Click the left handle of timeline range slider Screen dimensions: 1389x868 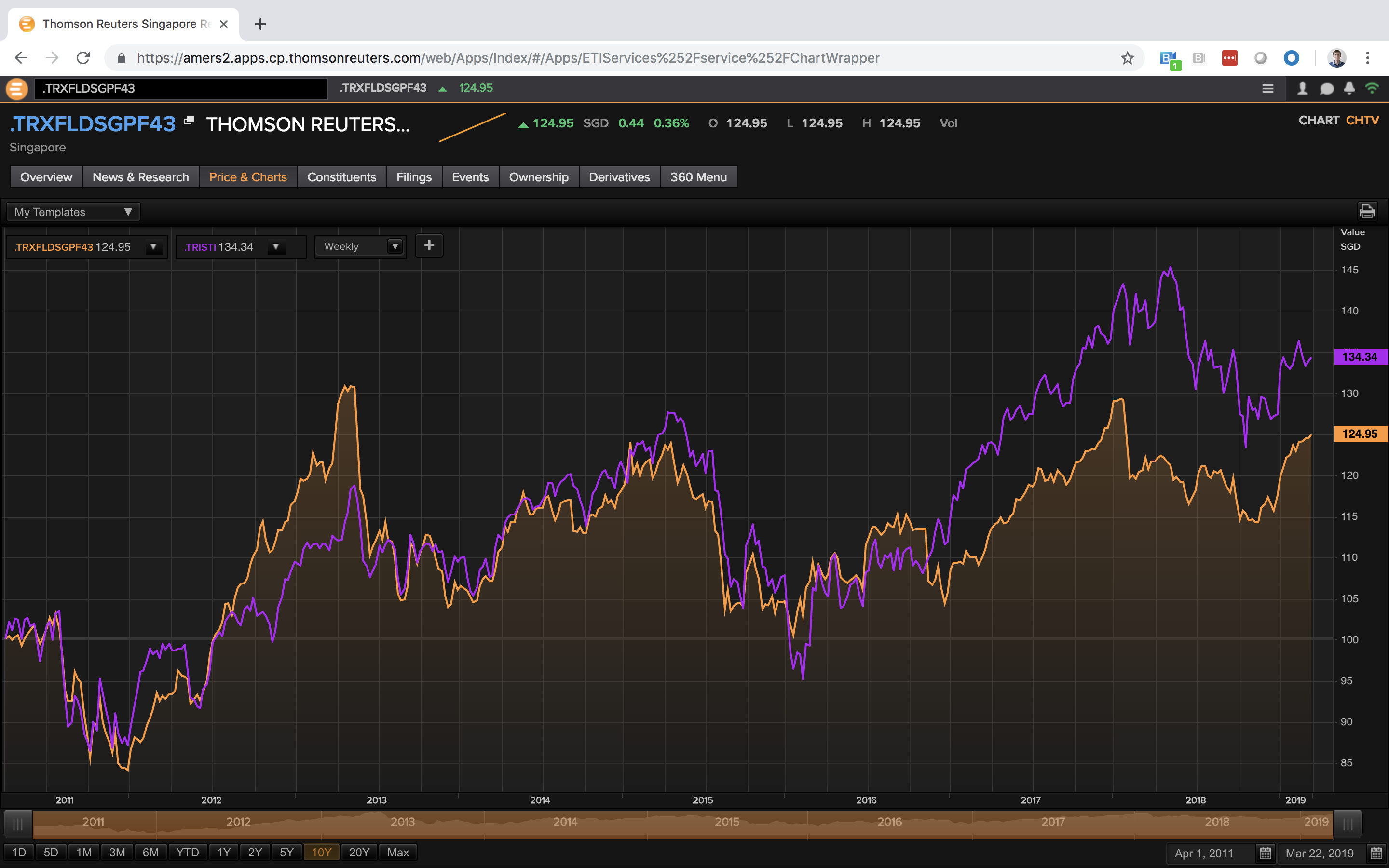18,825
